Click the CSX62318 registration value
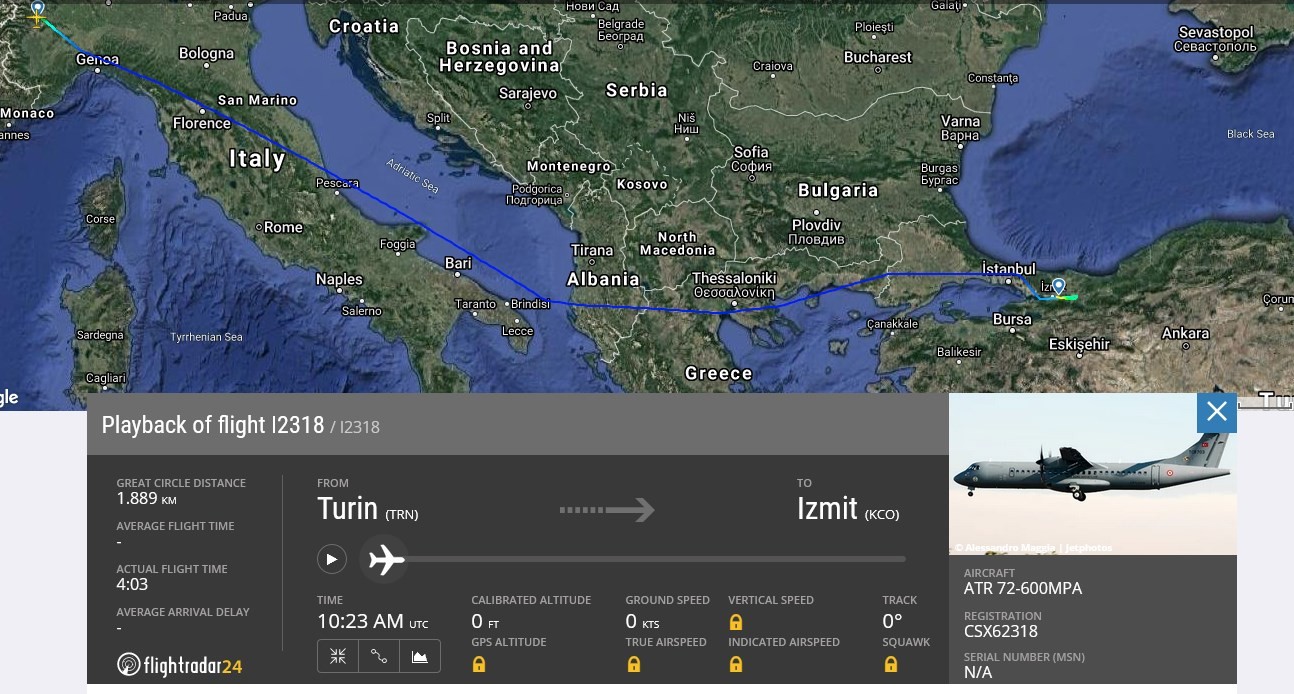1294x694 pixels. point(1000,631)
